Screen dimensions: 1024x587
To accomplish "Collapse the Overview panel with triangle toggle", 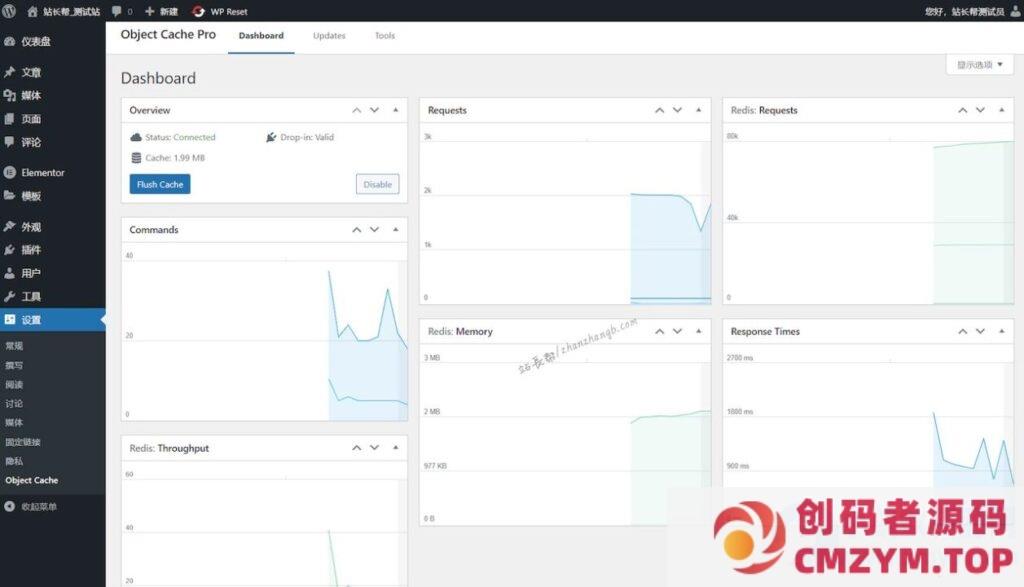I will 396,110.
